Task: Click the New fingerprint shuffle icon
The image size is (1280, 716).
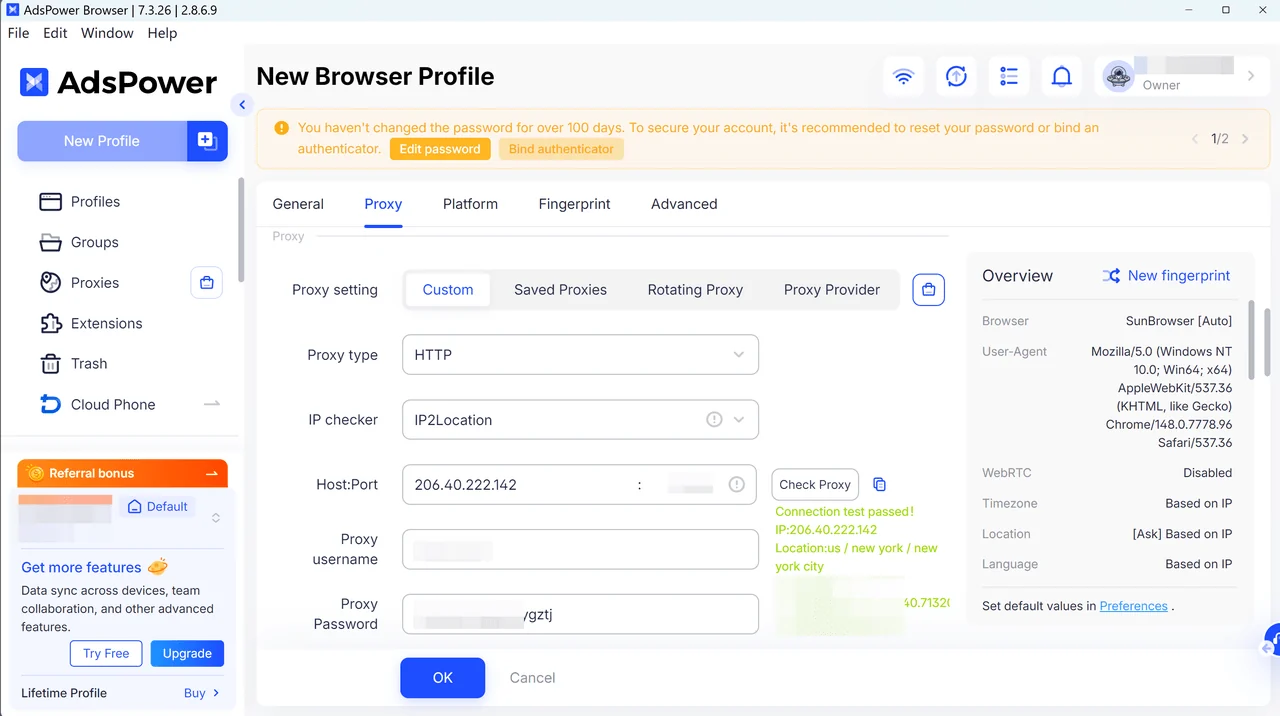Action: [1111, 276]
